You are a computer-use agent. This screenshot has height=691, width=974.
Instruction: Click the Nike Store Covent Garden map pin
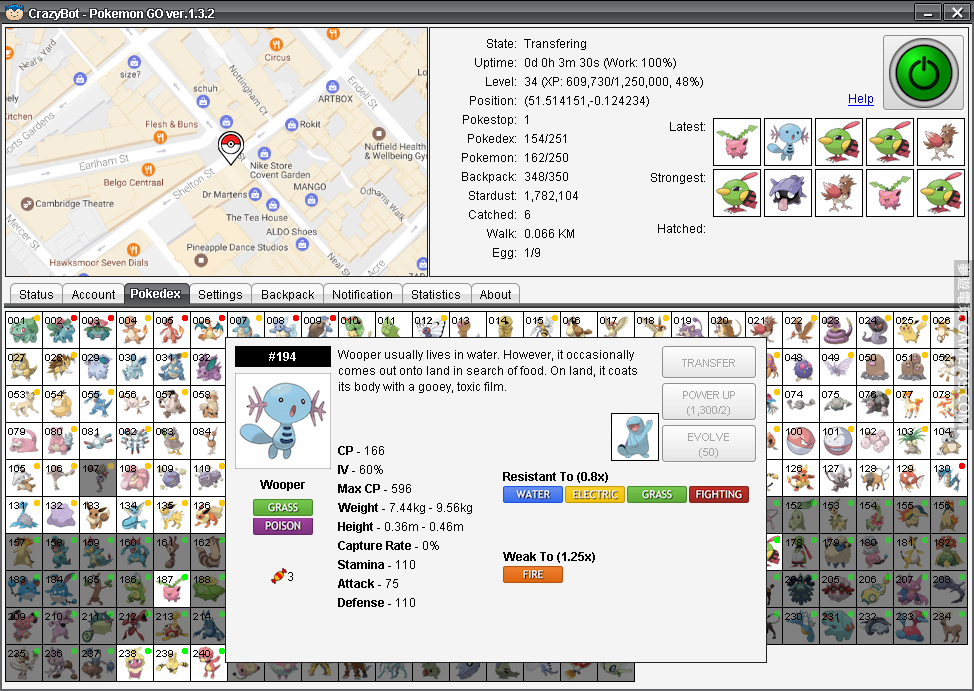(264, 153)
